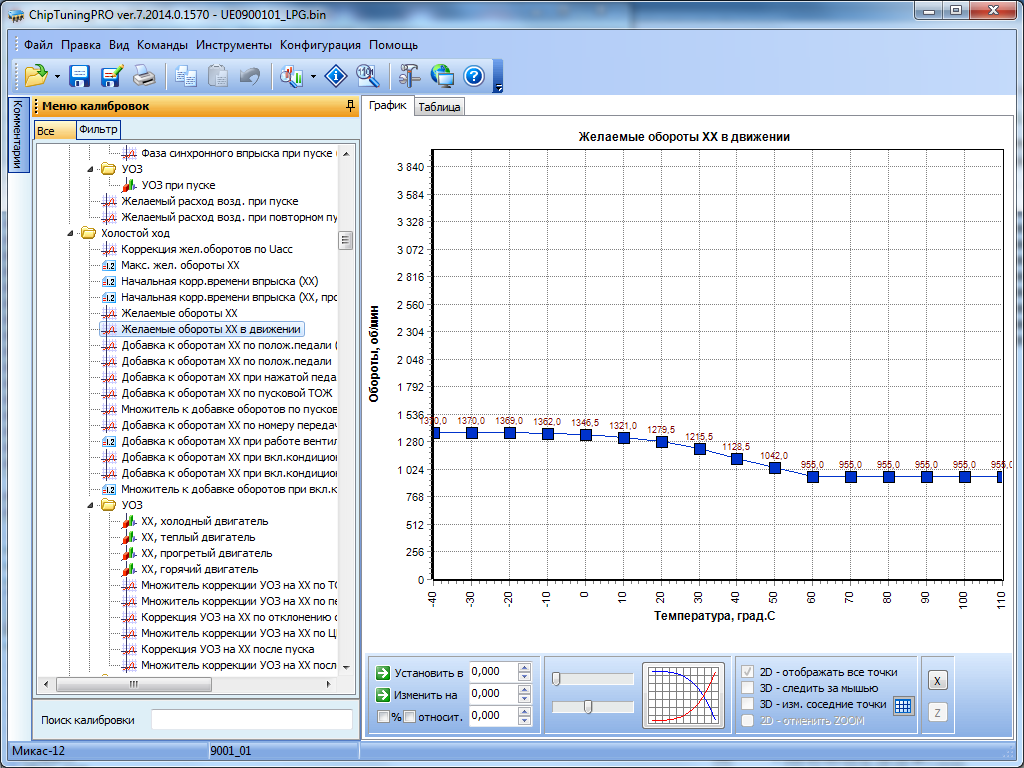Click the 'Установить в' green arrow button
Image resolution: width=1024 pixels, height=768 pixels.
[x=383, y=672]
